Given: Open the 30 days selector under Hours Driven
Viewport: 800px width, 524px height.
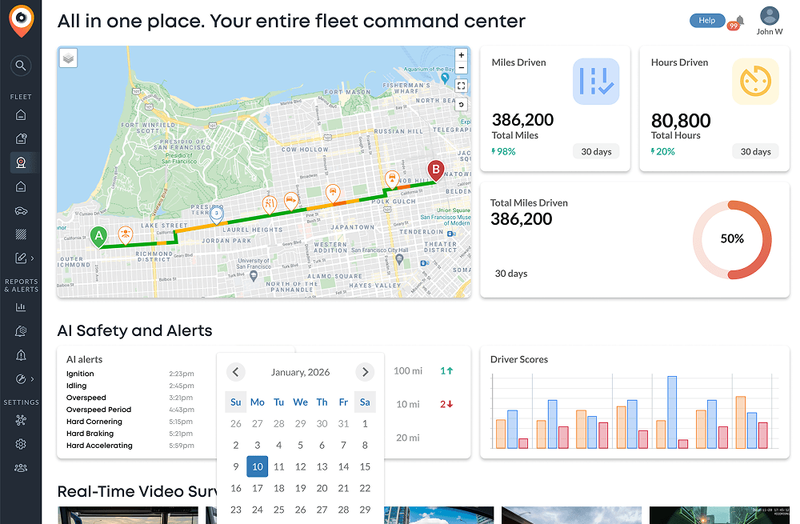Looking at the screenshot, I should [x=755, y=152].
